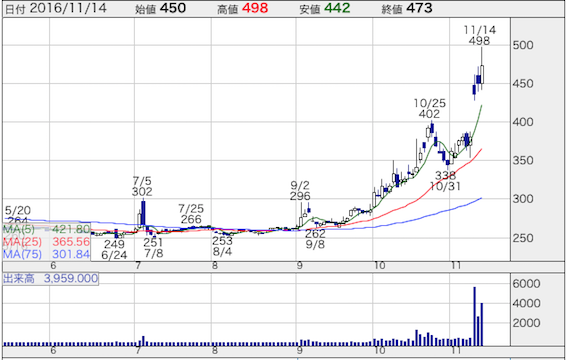Click the 400 price axis label
Image resolution: width=567 pixels, height=360 pixels.
523,122
